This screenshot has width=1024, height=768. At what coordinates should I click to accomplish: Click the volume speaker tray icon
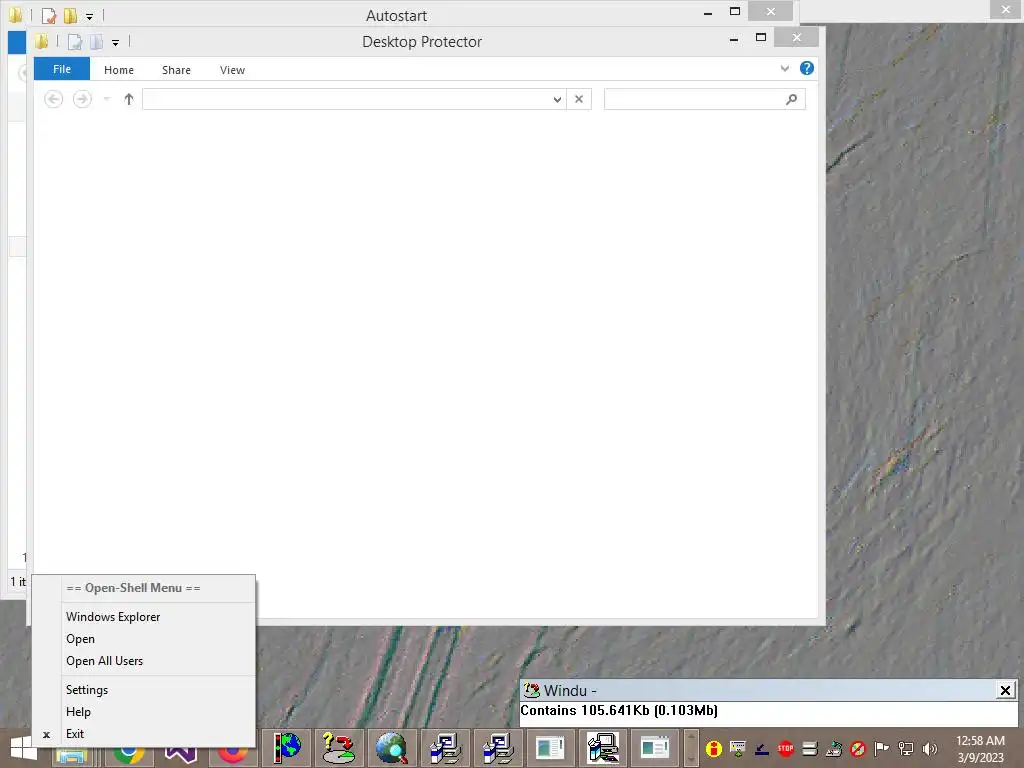(x=929, y=748)
